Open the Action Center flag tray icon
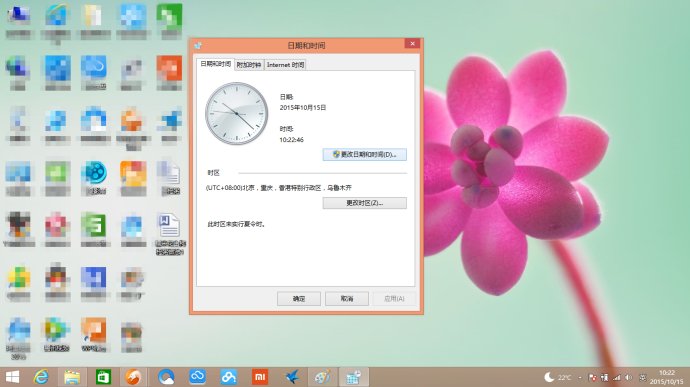The image size is (690, 387). [x=592, y=377]
